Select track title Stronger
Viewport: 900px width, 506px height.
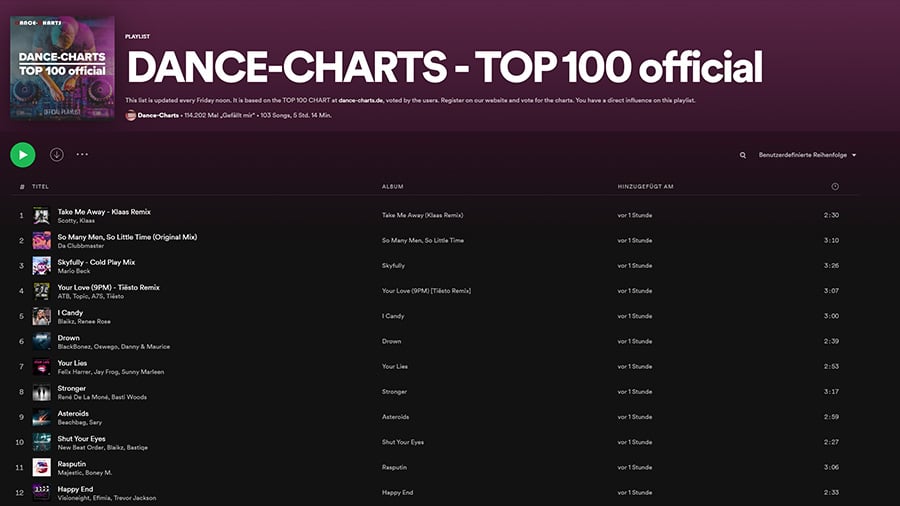coord(71,388)
